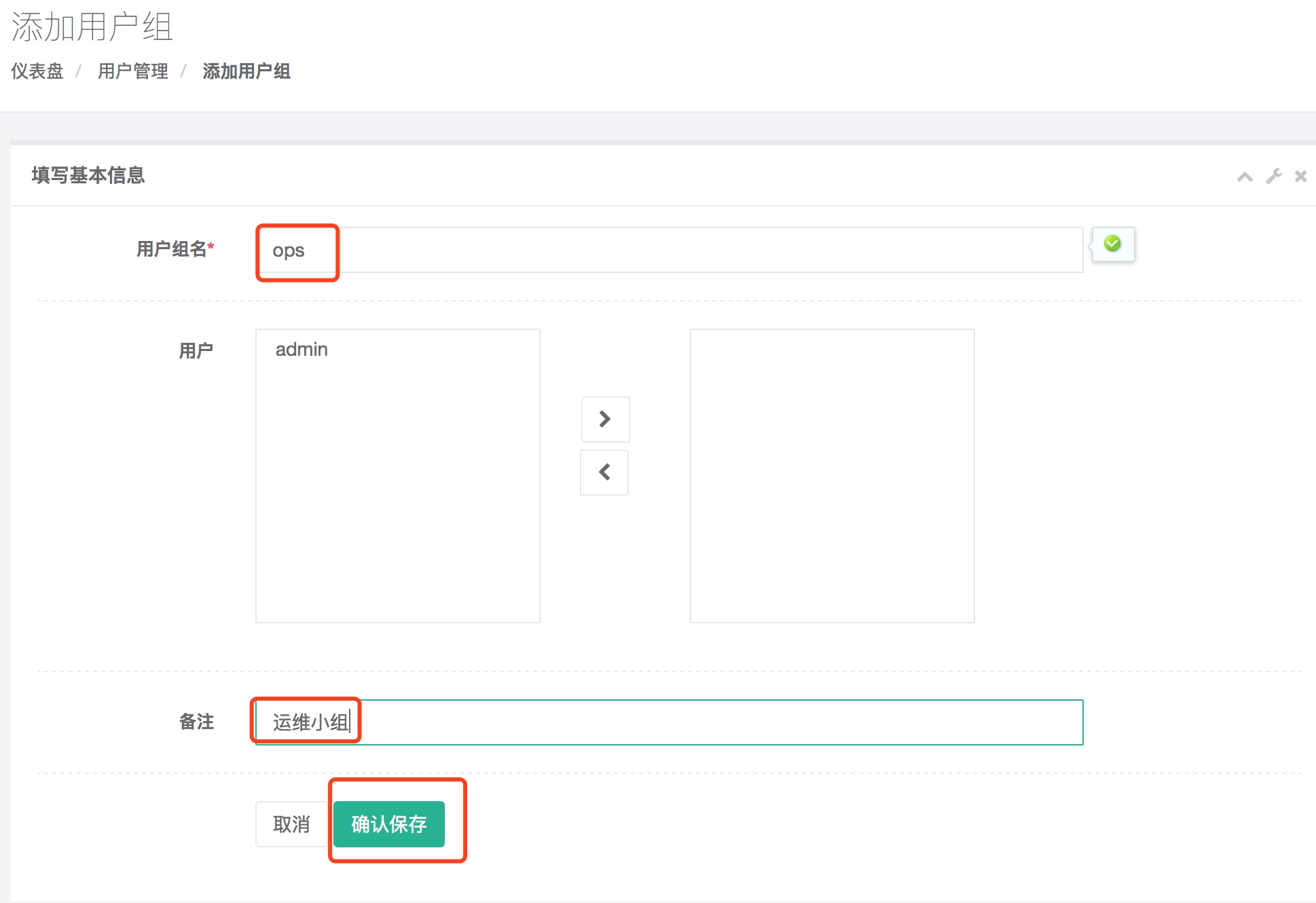1316x903 pixels.
Task: Click the 填写基本信息 panel title
Action: point(88,175)
